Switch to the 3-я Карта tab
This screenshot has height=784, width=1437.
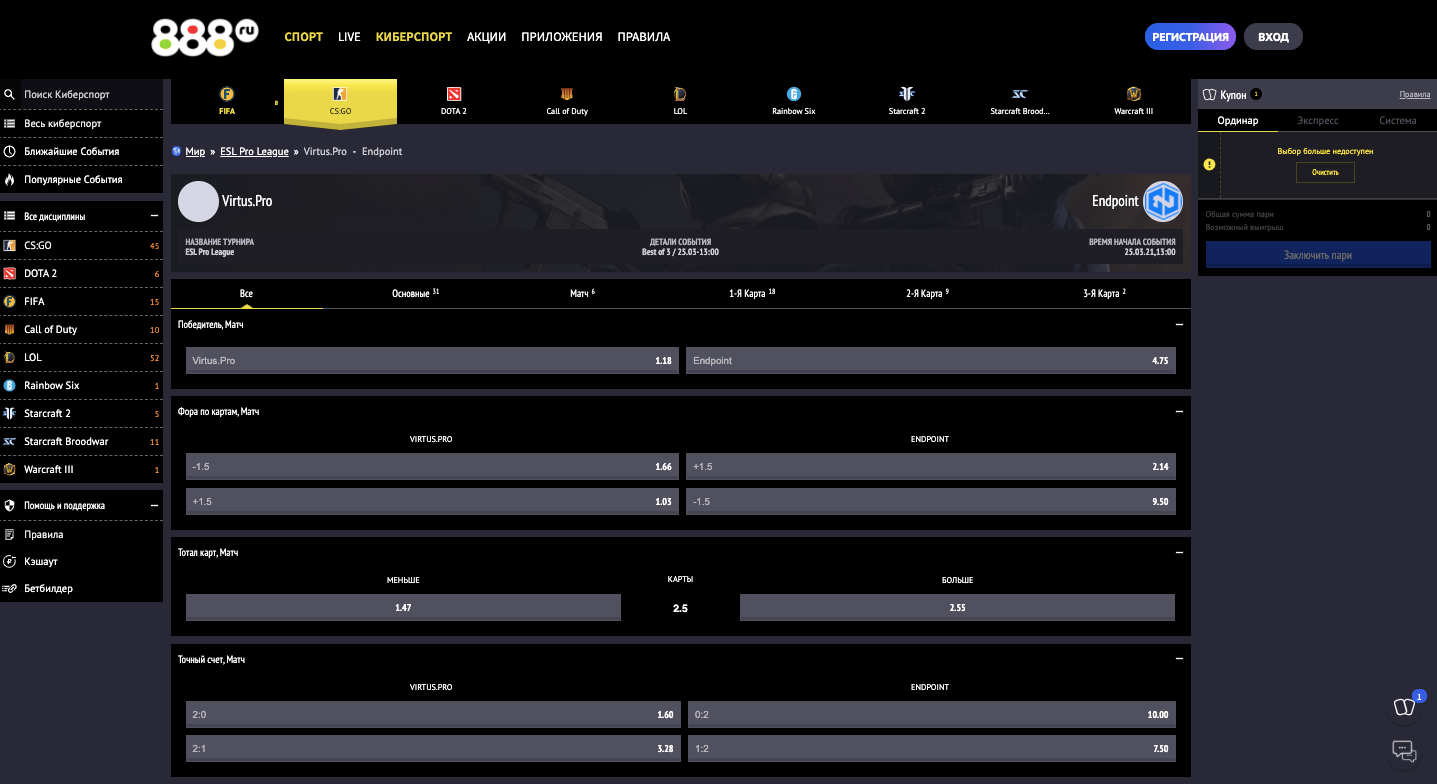[1104, 294]
